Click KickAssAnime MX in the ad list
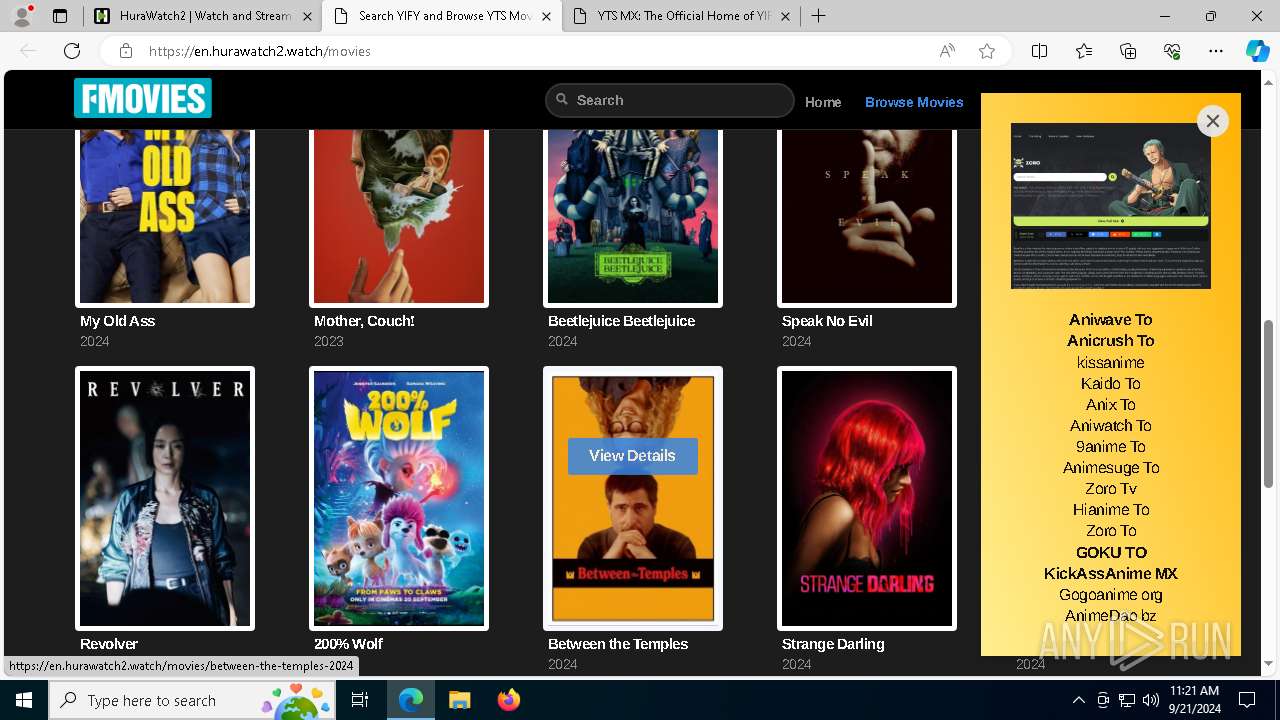 [x=1111, y=573]
